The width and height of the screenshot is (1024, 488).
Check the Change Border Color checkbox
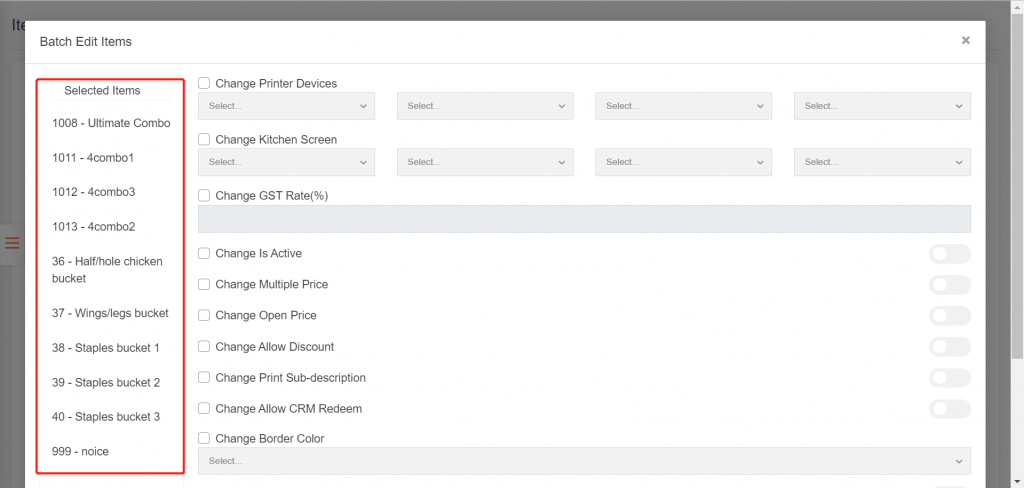click(204, 438)
